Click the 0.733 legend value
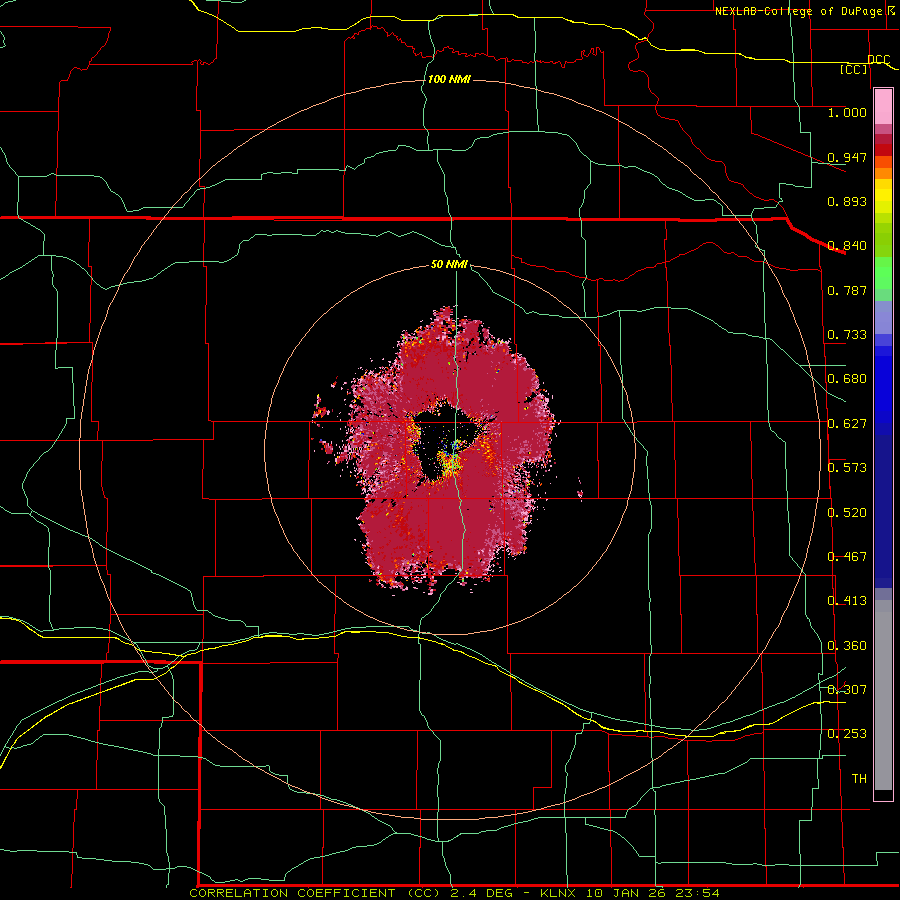The height and width of the screenshot is (900, 900). point(847,335)
